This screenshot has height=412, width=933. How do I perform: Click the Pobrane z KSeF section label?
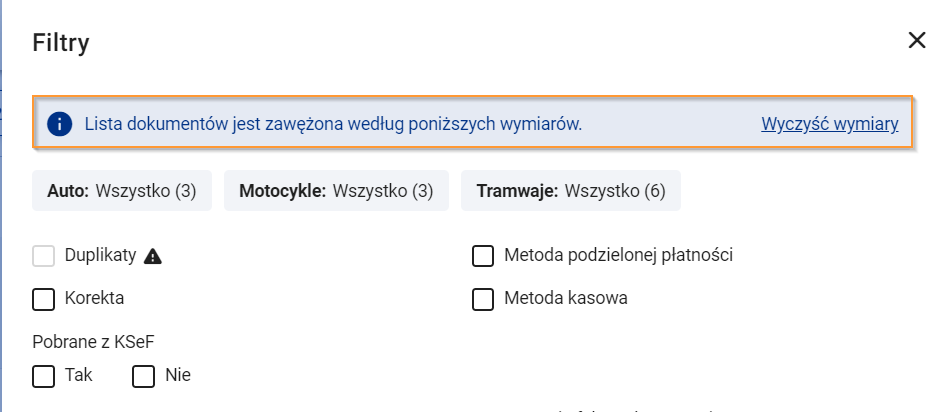click(93, 342)
